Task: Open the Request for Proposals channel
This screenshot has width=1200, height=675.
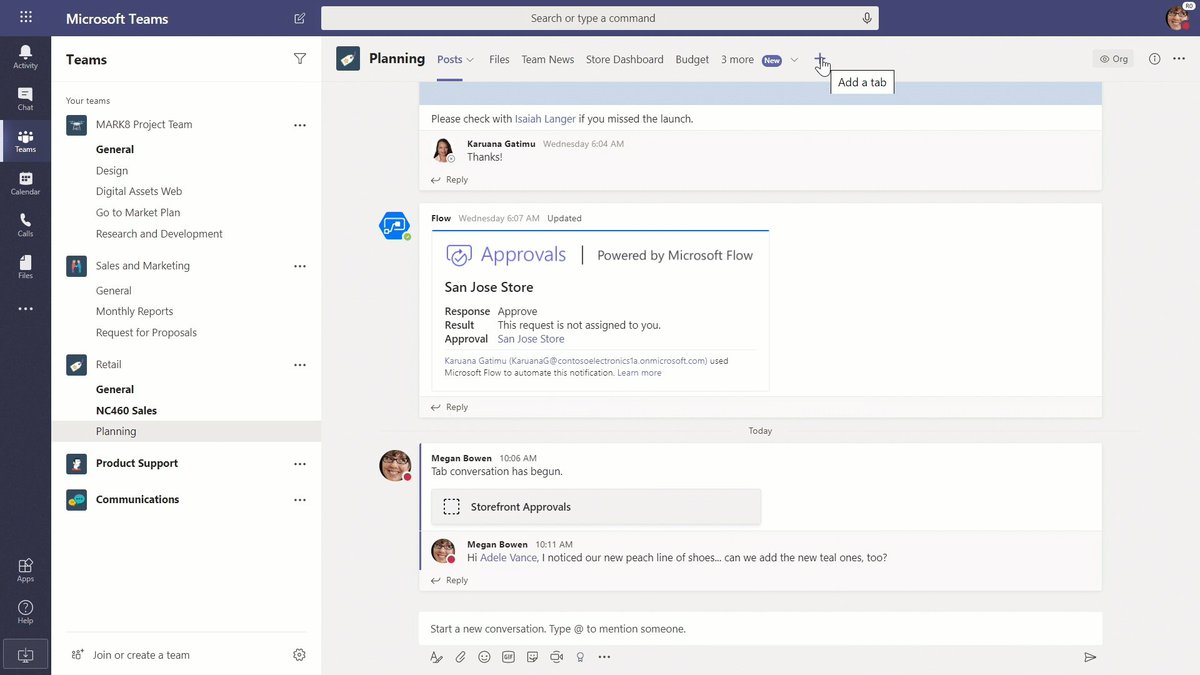Action: (146, 333)
